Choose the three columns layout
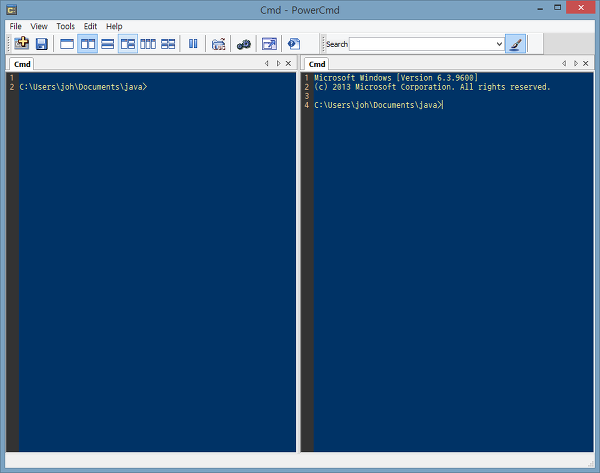 tap(148, 44)
